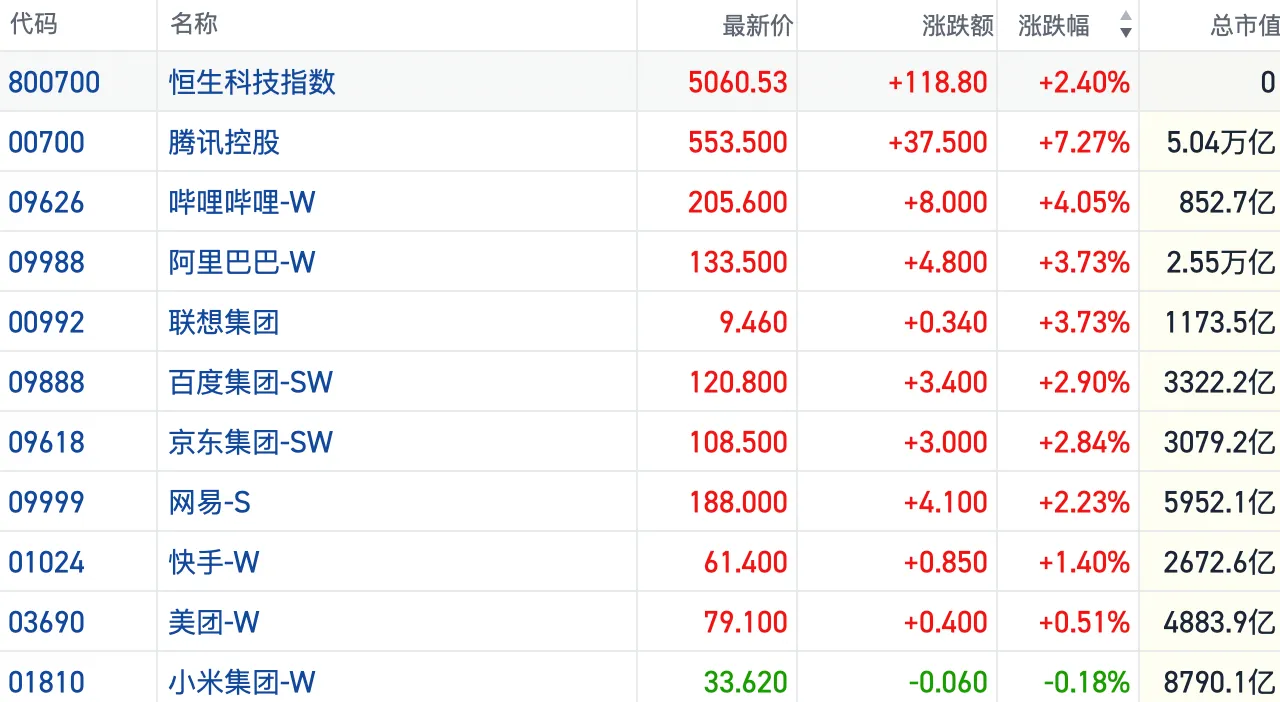Click the descending sort arrow beside 涨跌幅

click(1125, 33)
